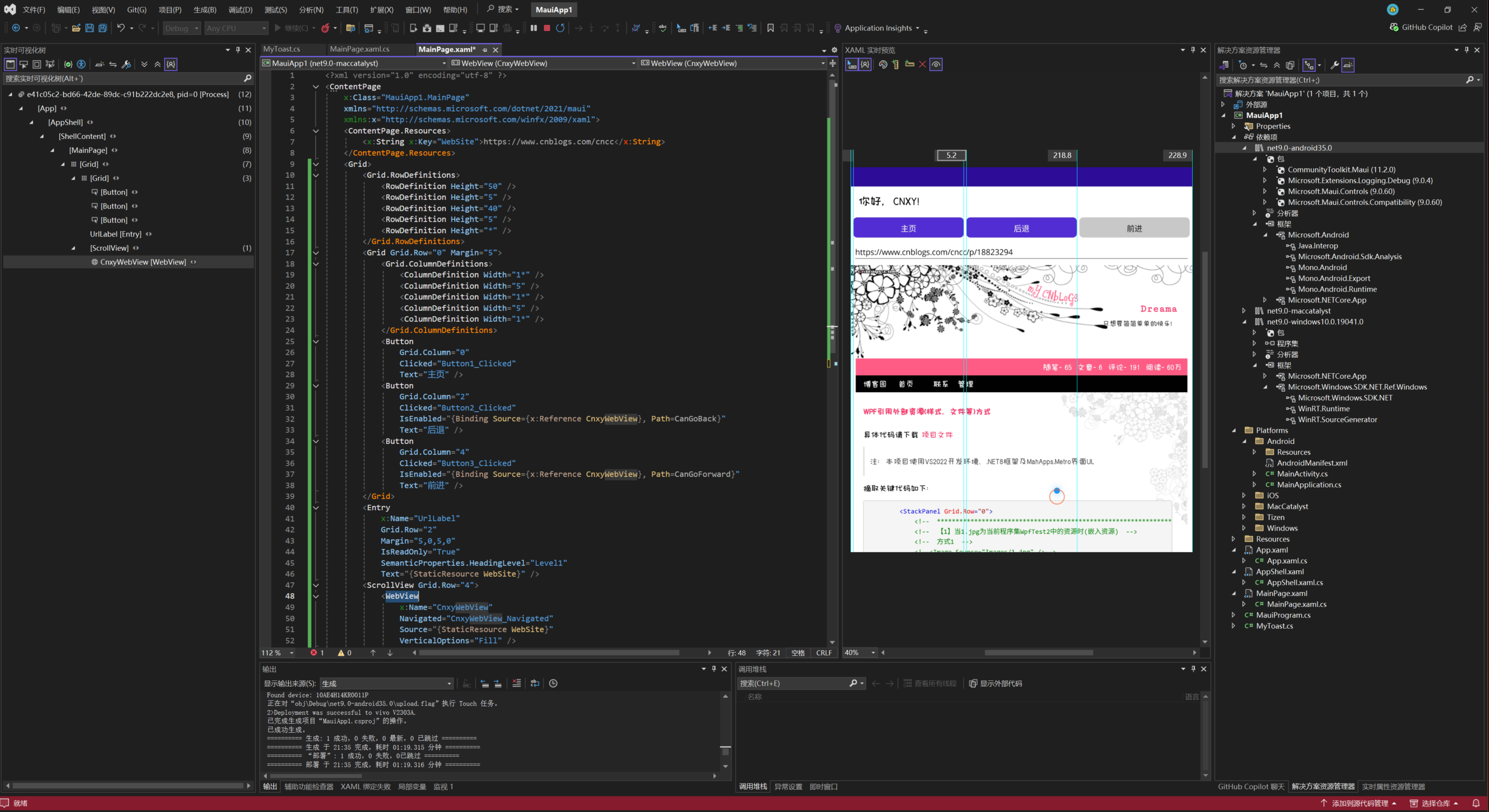Toggle the eye icon in XAML preview
This screenshot has width=1489, height=812.
pyautogui.click(x=936, y=64)
